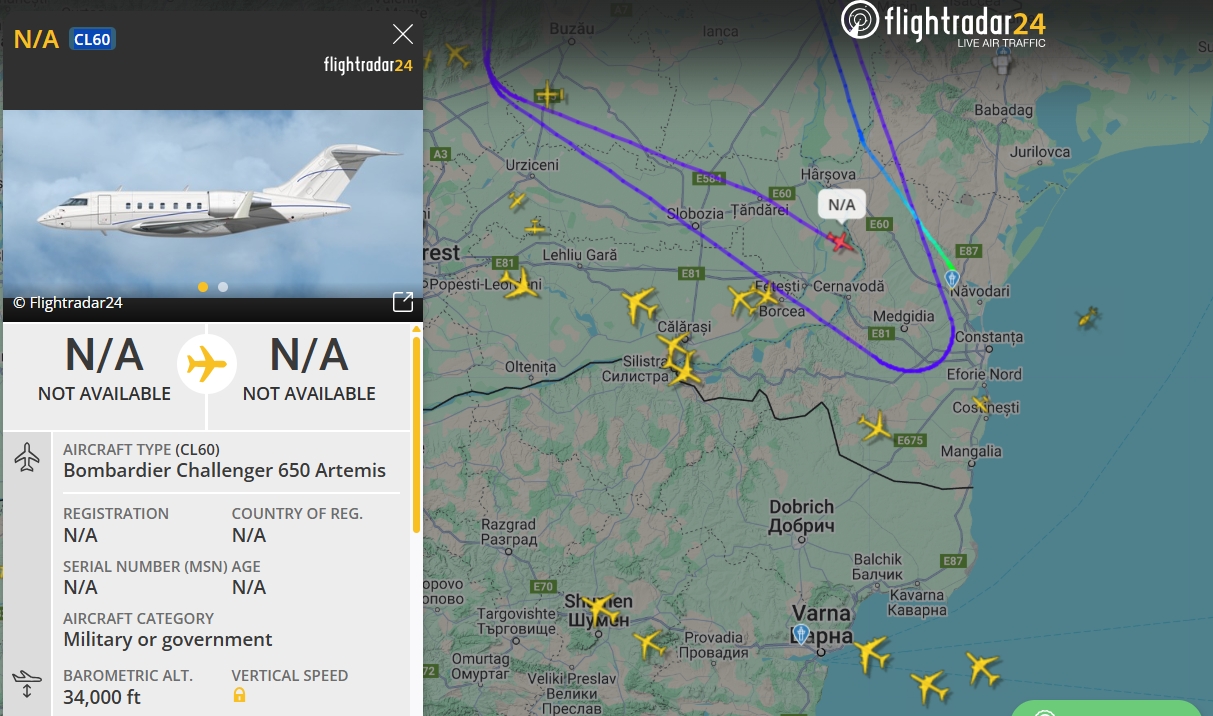Close the N/A flight details panel
Screen dimensions: 1213x716
403,35
